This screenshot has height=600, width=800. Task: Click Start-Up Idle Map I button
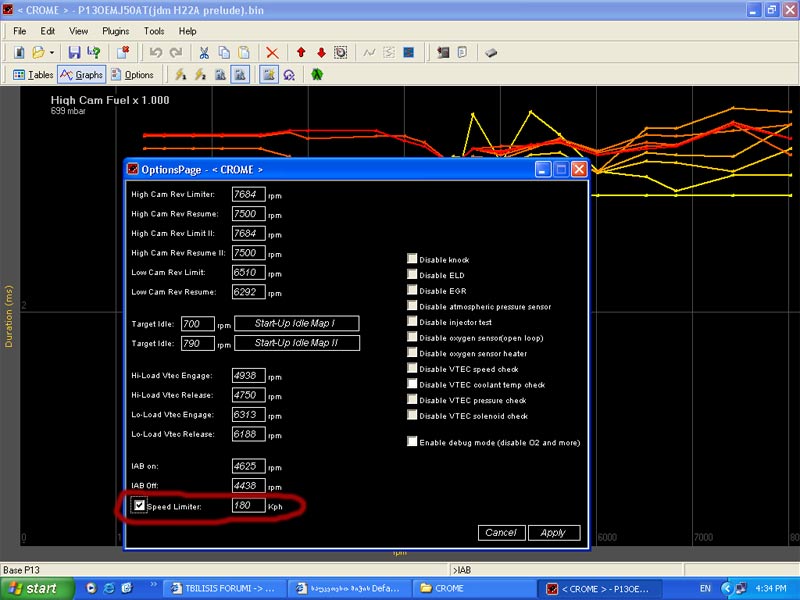[x=296, y=323]
